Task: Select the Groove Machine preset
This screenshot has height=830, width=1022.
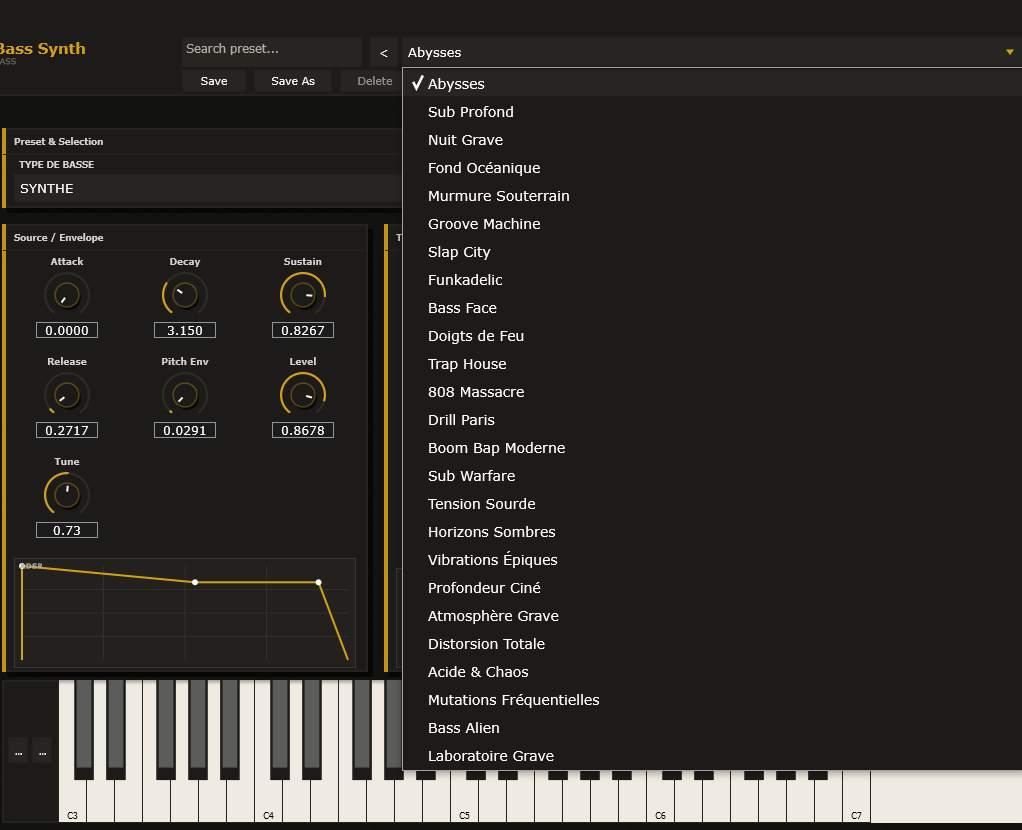Action: [484, 224]
